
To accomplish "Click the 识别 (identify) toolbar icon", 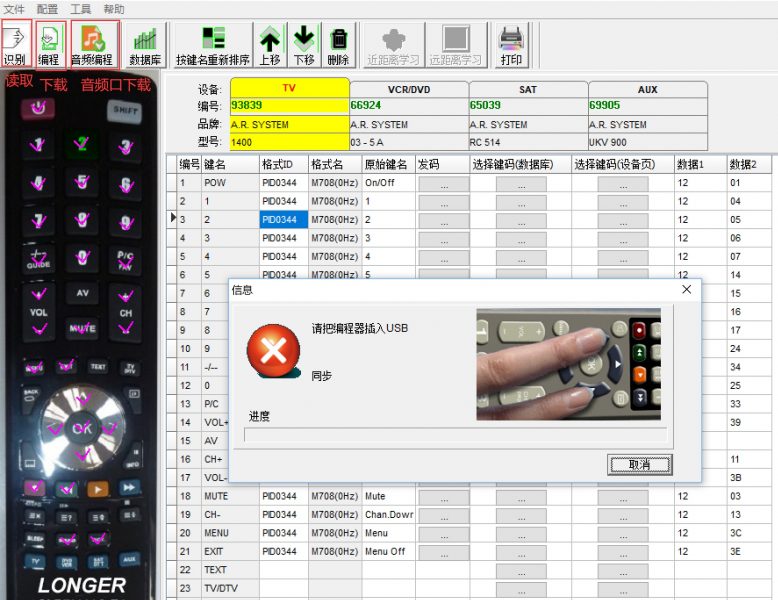I will click(15, 44).
